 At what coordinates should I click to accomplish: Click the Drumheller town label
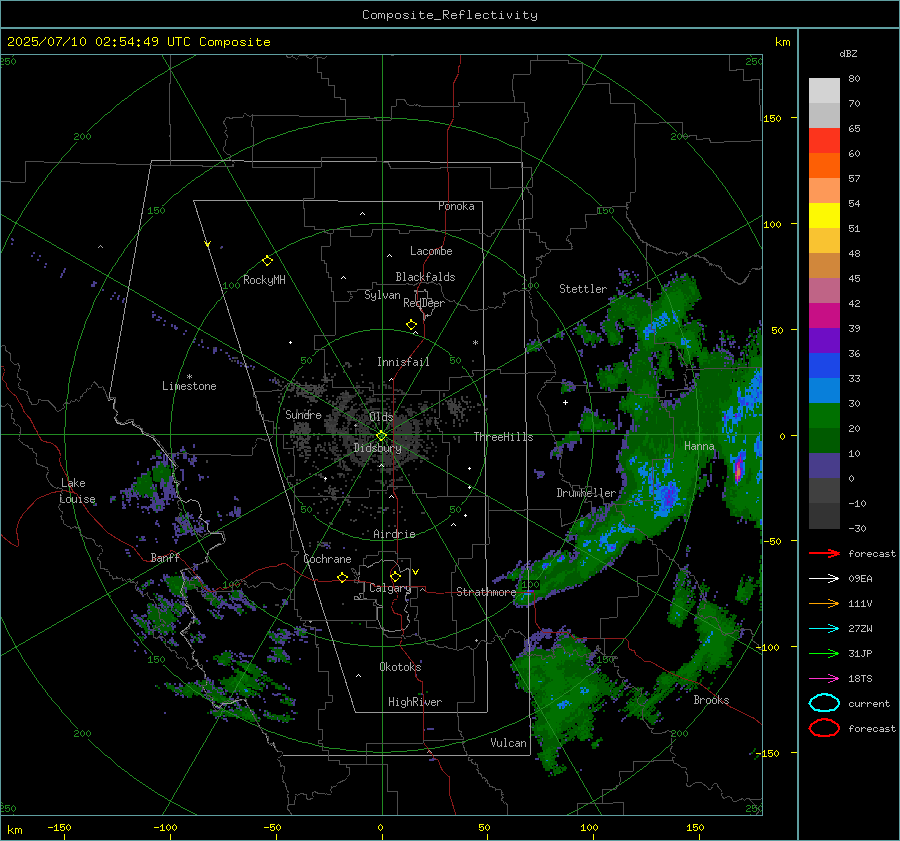click(x=586, y=493)
